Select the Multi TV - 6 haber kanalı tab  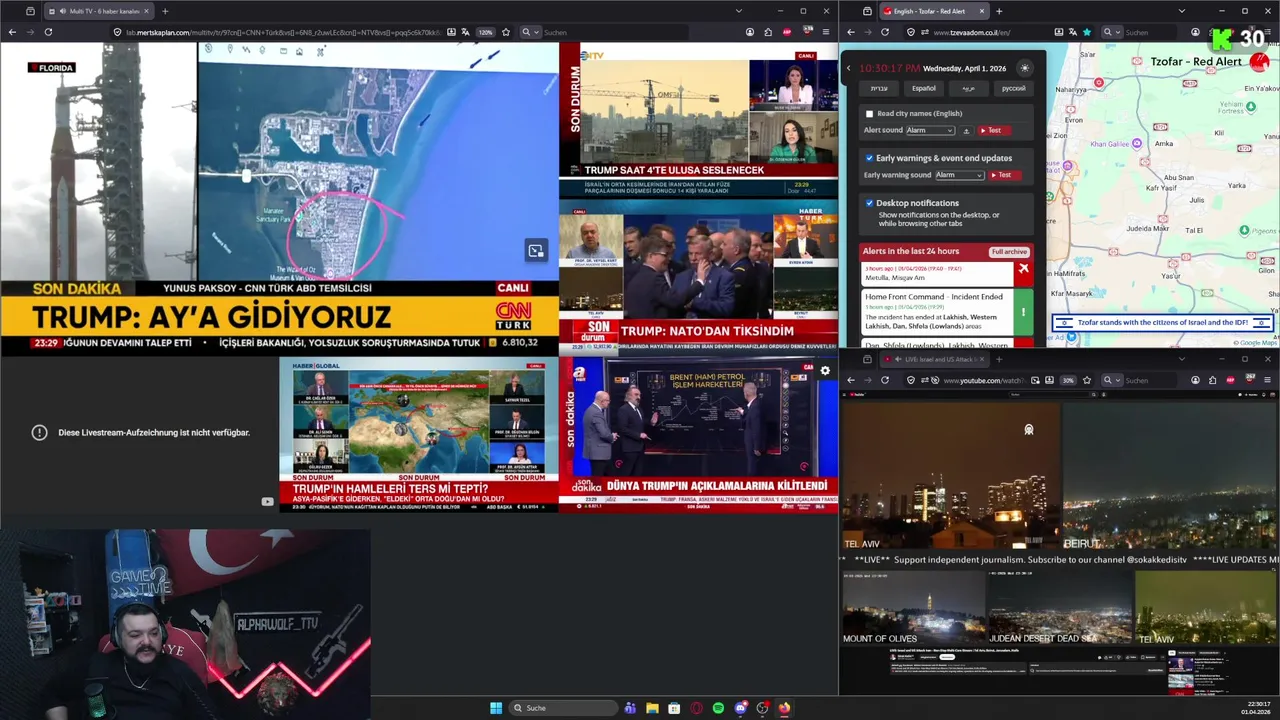[97, 11]
